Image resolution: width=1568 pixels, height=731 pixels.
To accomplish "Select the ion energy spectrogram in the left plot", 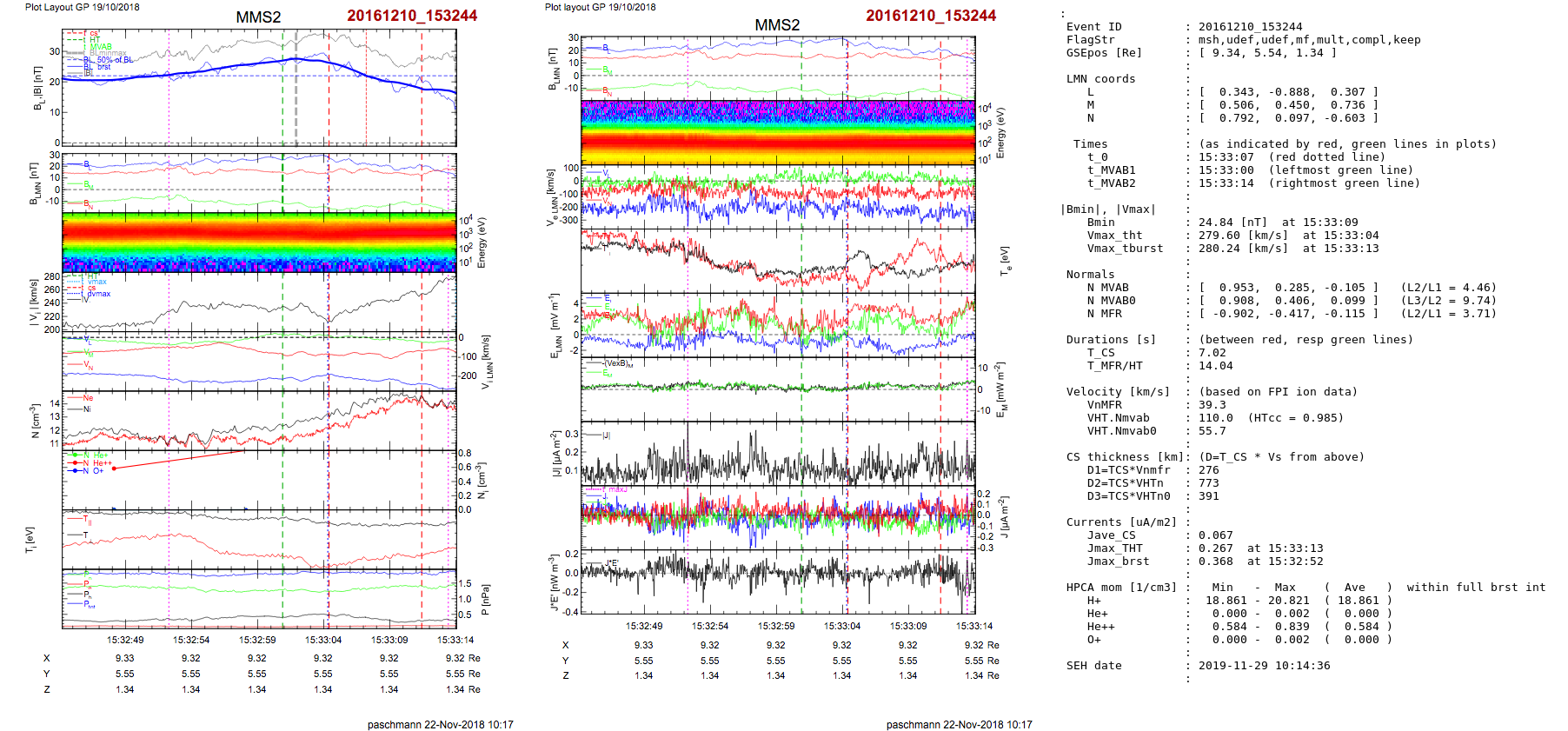I will [259, 243].
